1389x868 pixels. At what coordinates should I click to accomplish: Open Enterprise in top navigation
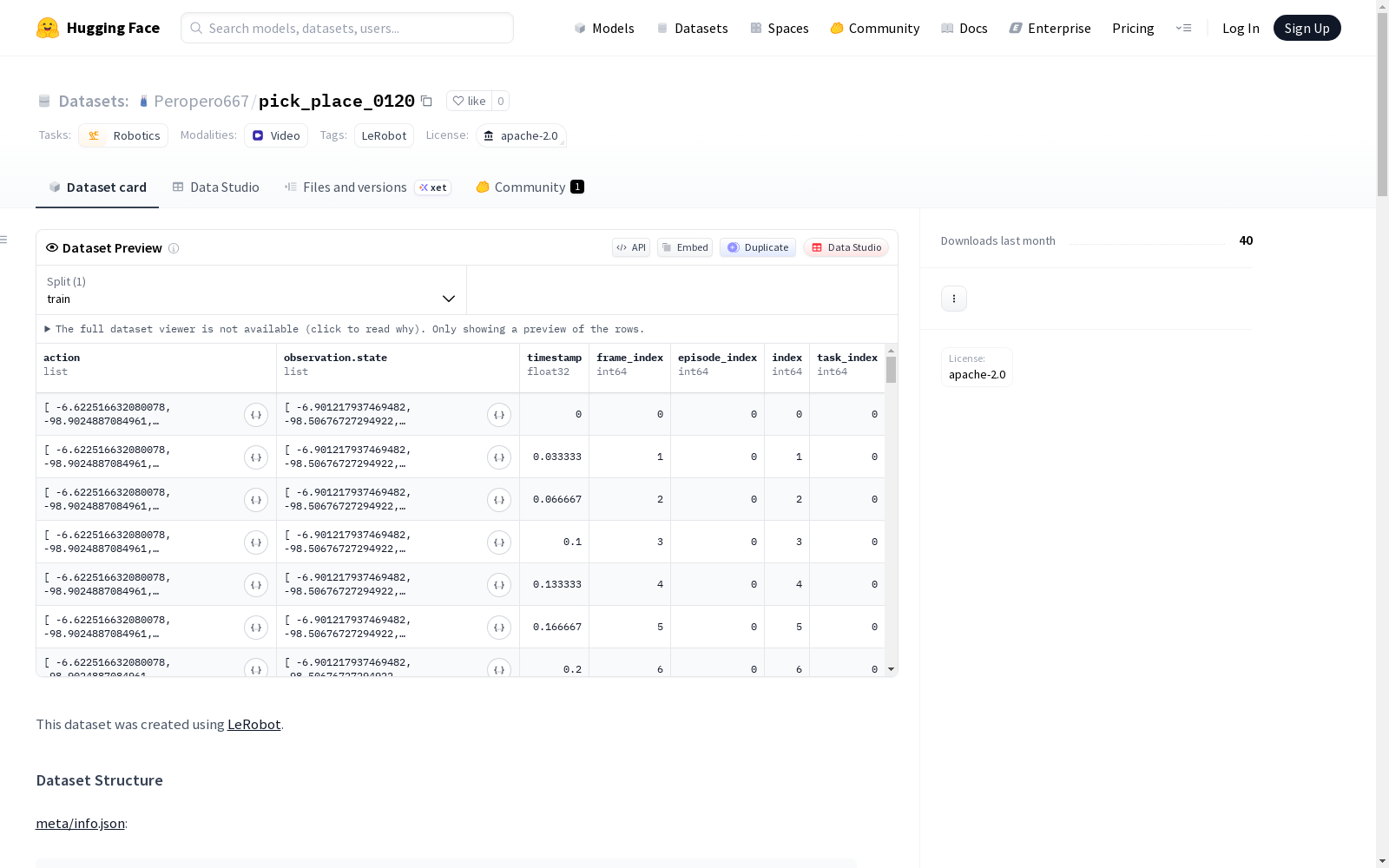1050,28
